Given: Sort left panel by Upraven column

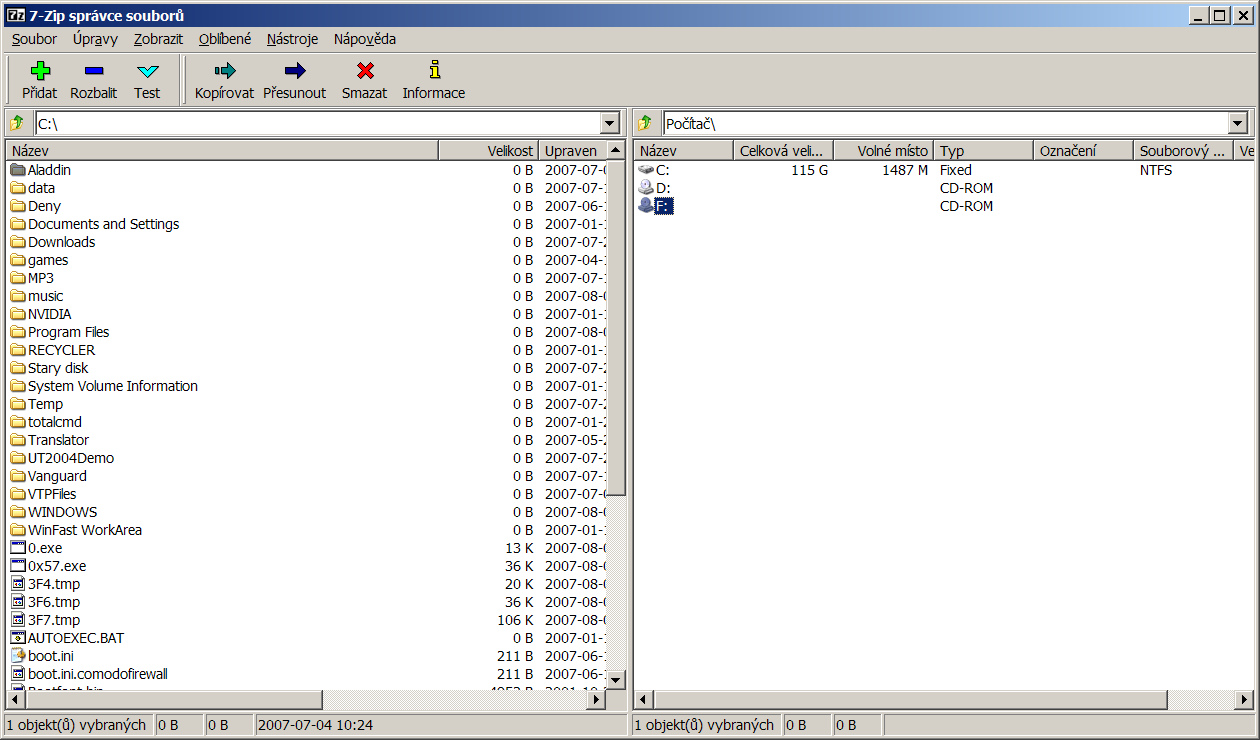Looking at the screenshot, I should pyautogui.click(x=572, y=151).
